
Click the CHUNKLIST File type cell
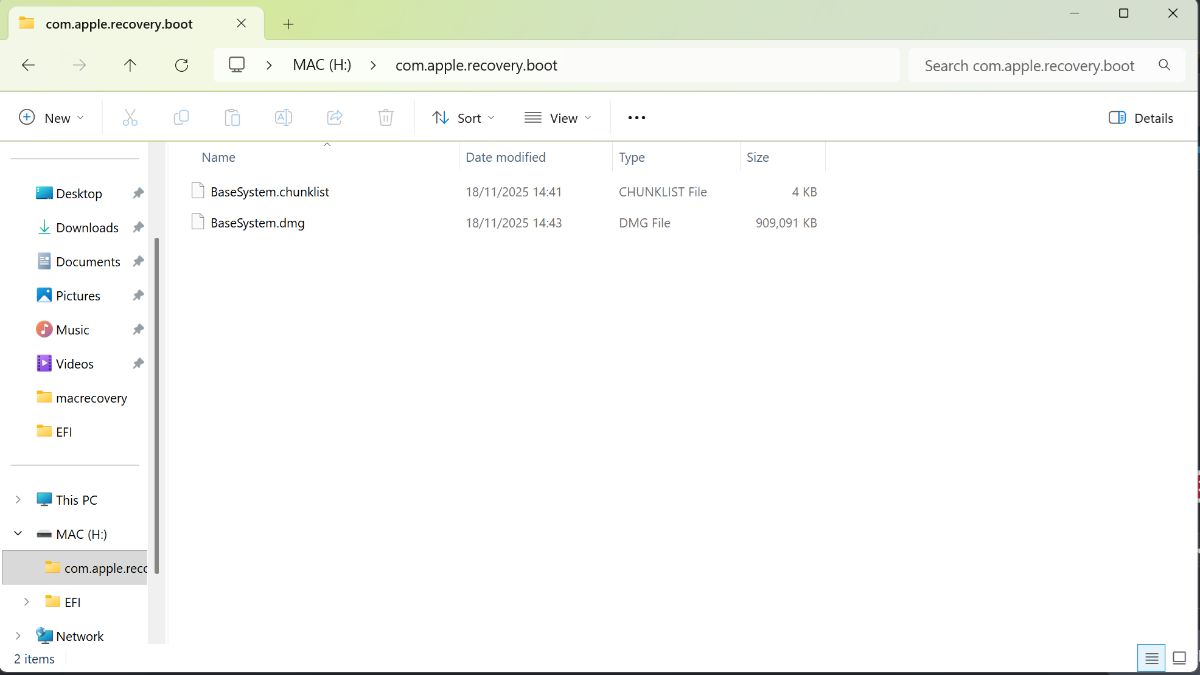pyautogui.click(x=663, y=191)
